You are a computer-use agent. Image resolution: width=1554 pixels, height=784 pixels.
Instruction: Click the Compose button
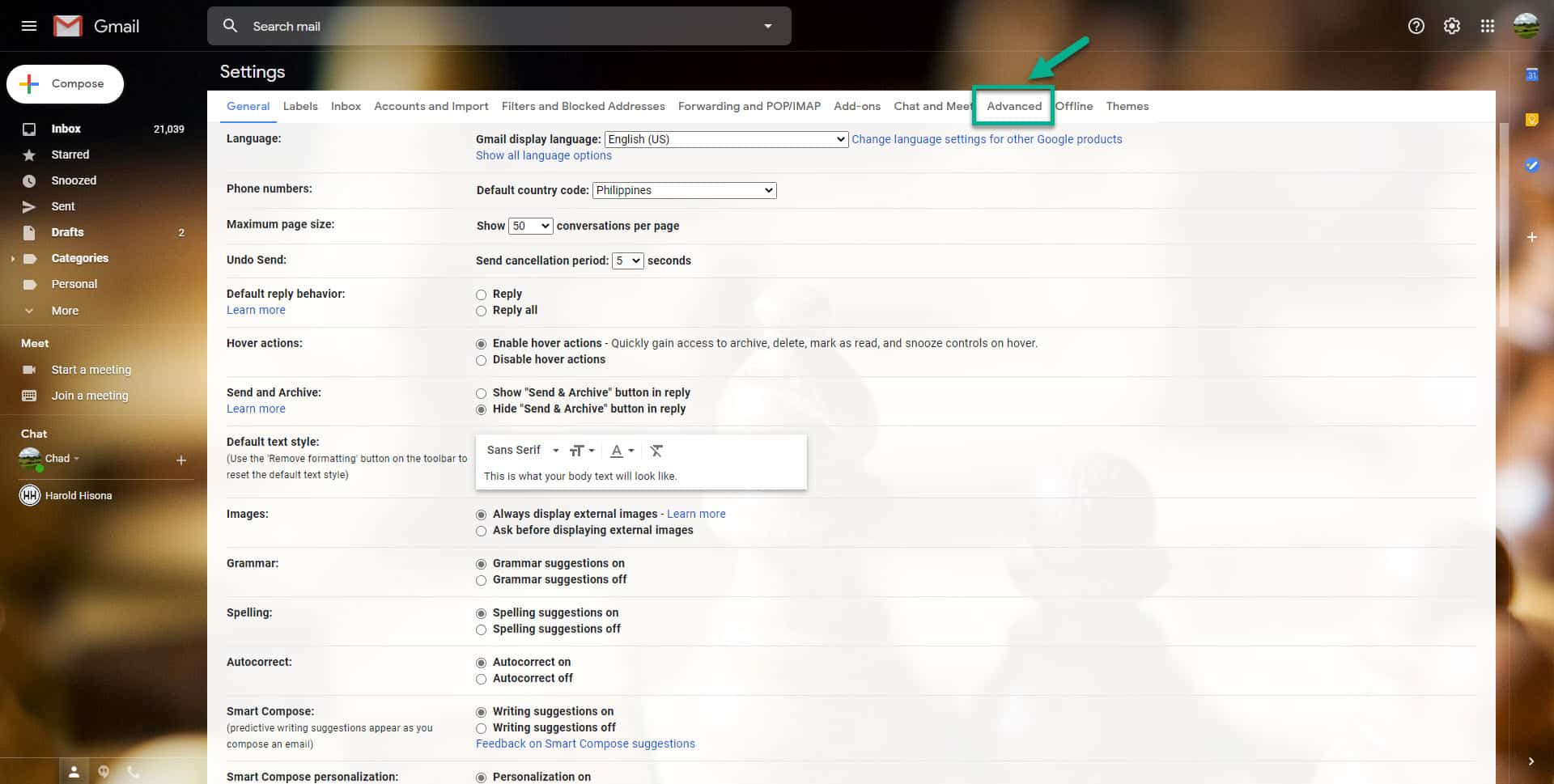pos(66,84)
